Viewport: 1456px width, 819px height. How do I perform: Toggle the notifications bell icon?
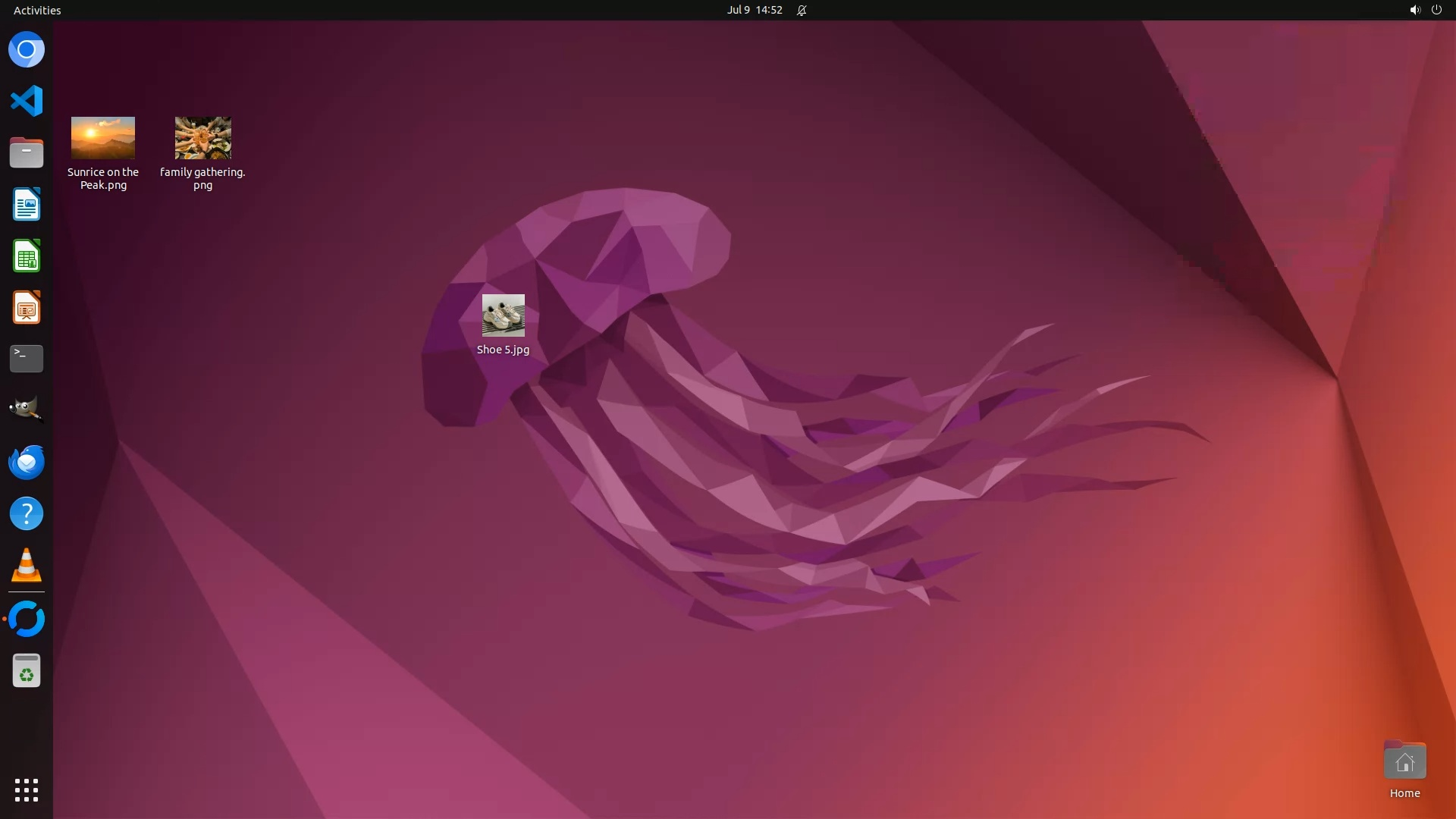pyautogui.click(x=802, y=10)
